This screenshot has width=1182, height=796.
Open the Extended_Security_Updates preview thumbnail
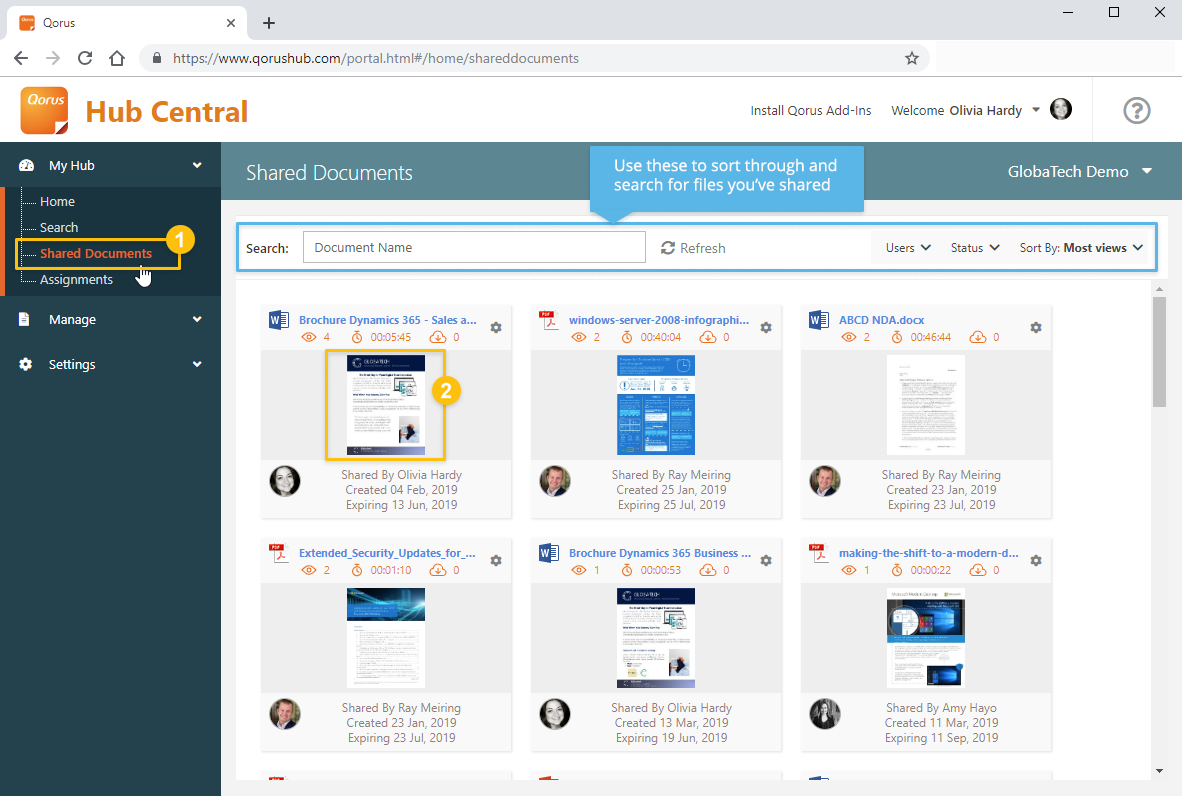click(x=386, y=638)
